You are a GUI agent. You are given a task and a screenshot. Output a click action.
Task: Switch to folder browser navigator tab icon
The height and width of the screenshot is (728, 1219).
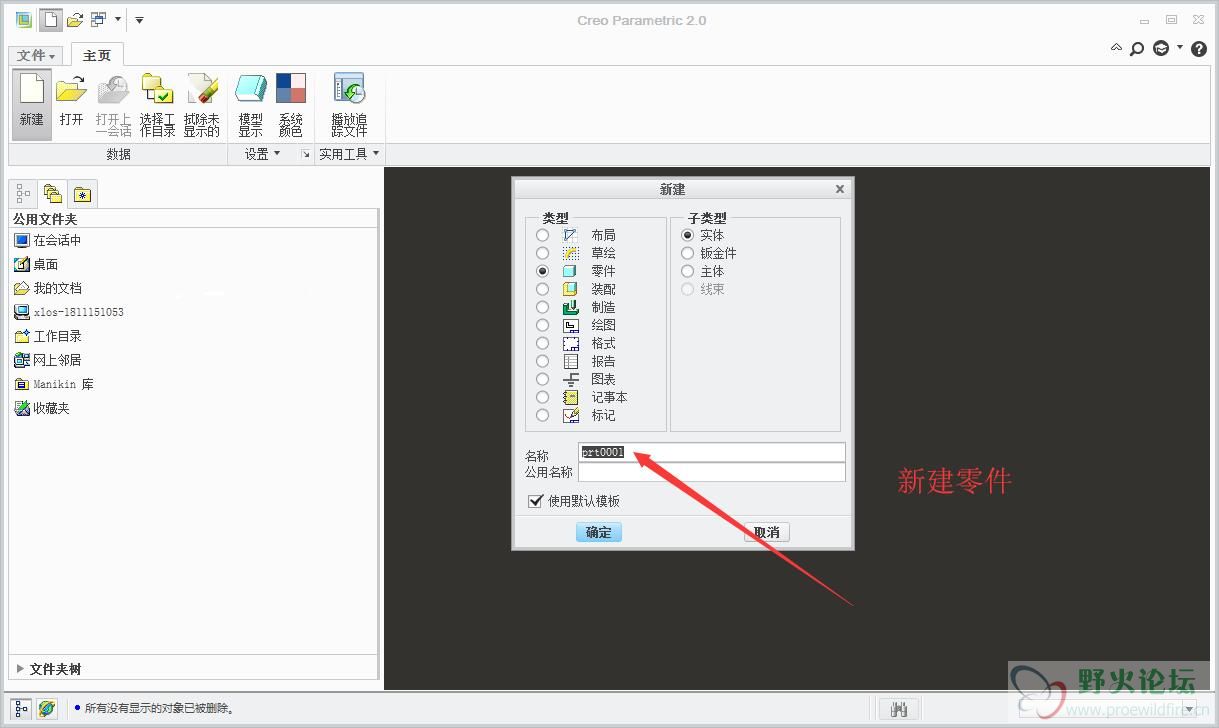click(53, 194)
